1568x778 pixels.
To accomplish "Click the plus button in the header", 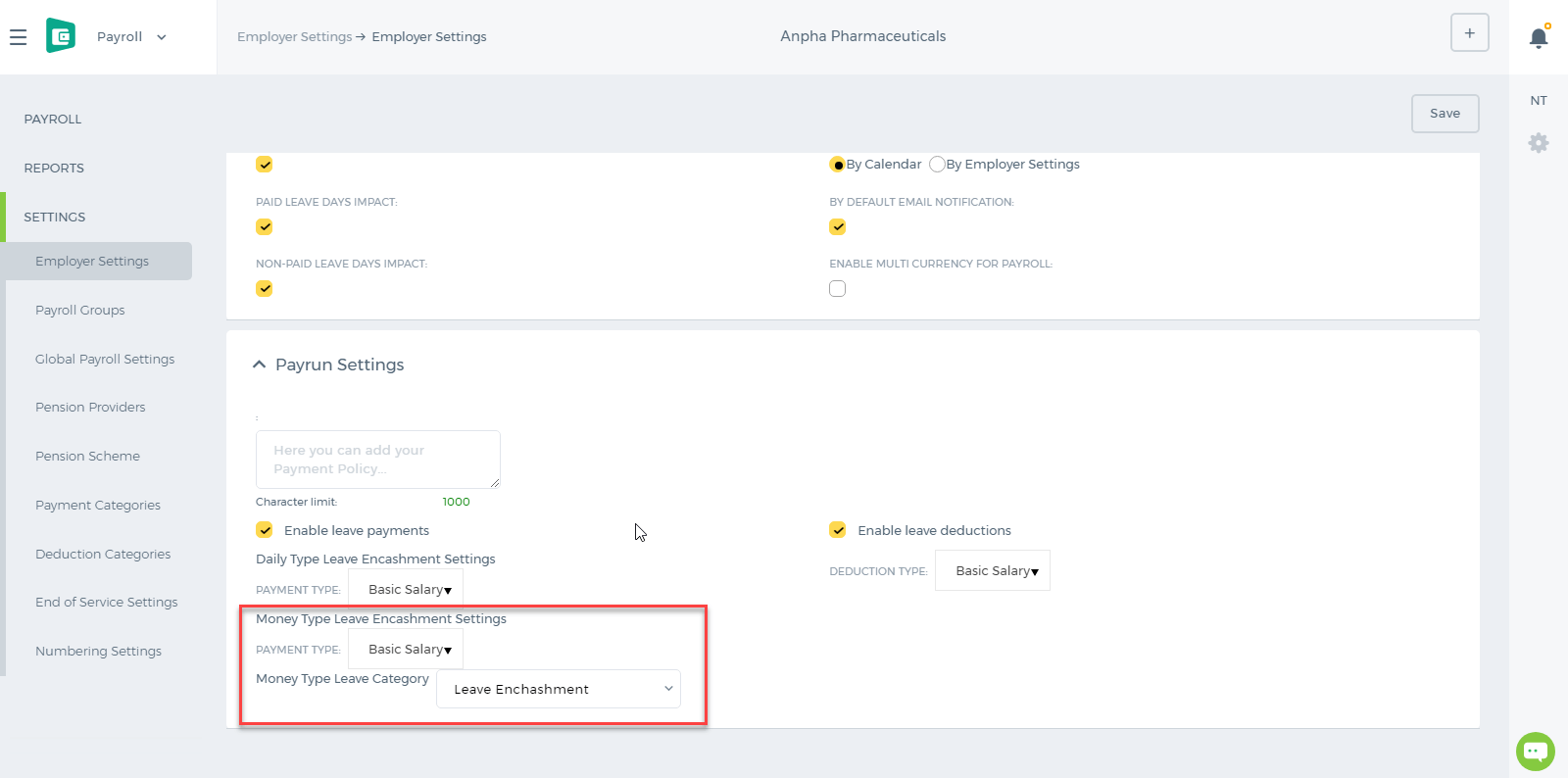I will click(1469, 33).
